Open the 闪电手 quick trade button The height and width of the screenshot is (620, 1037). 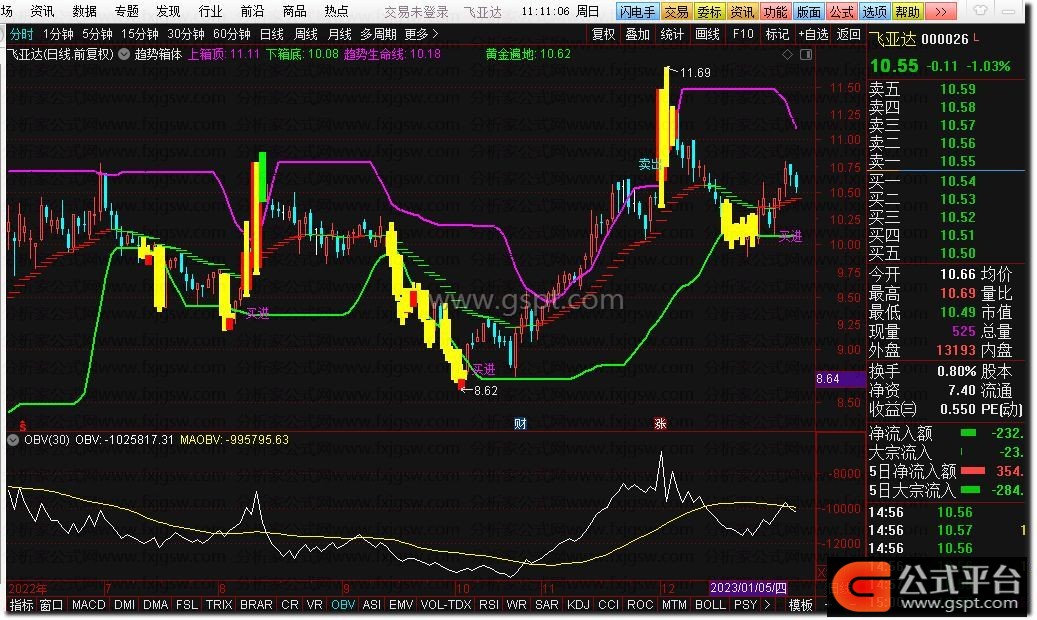[638, 12]
